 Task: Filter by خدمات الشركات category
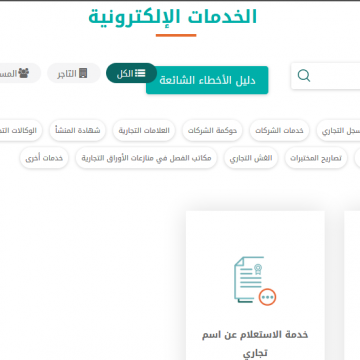click(x=279, y=130)
